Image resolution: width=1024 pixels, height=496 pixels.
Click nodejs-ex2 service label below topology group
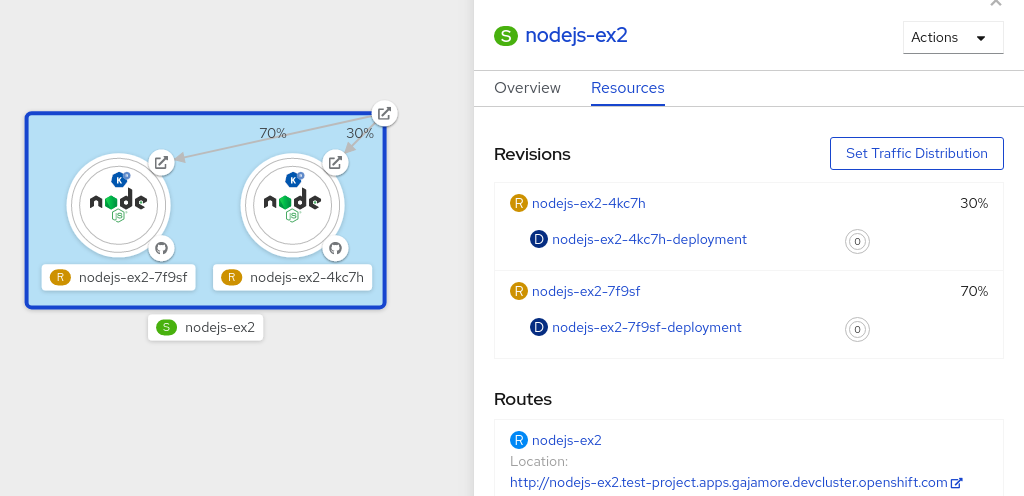click(206, 327)
